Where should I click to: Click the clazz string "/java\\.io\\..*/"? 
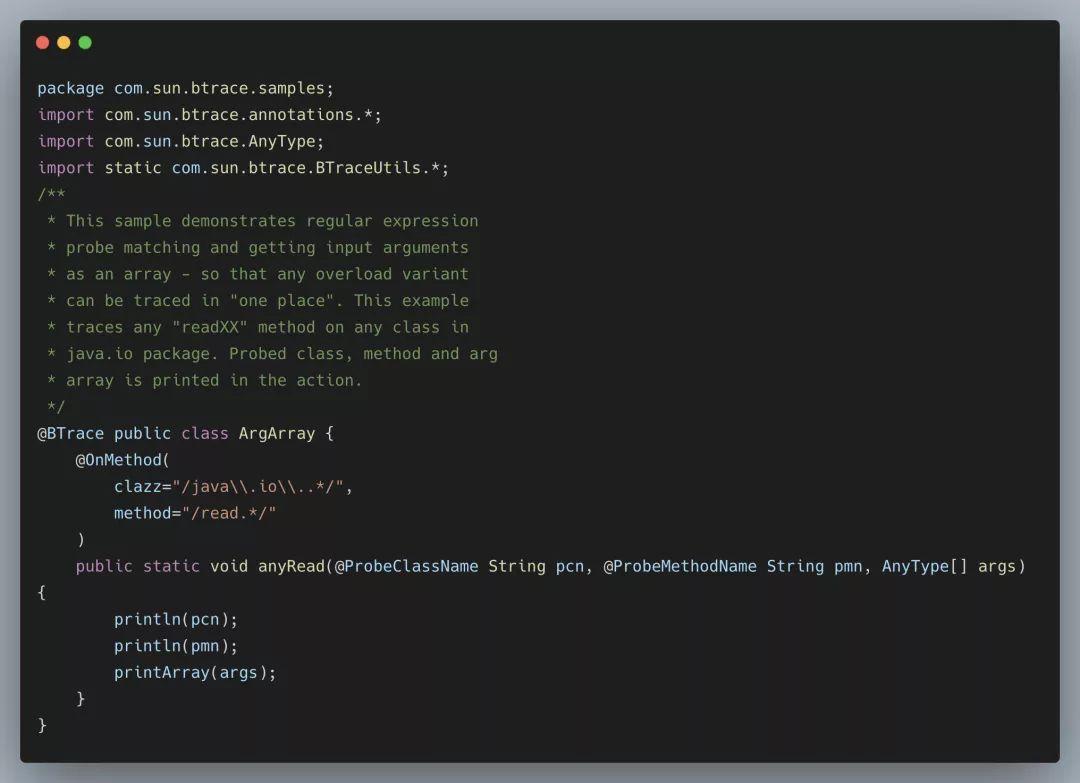258,487
